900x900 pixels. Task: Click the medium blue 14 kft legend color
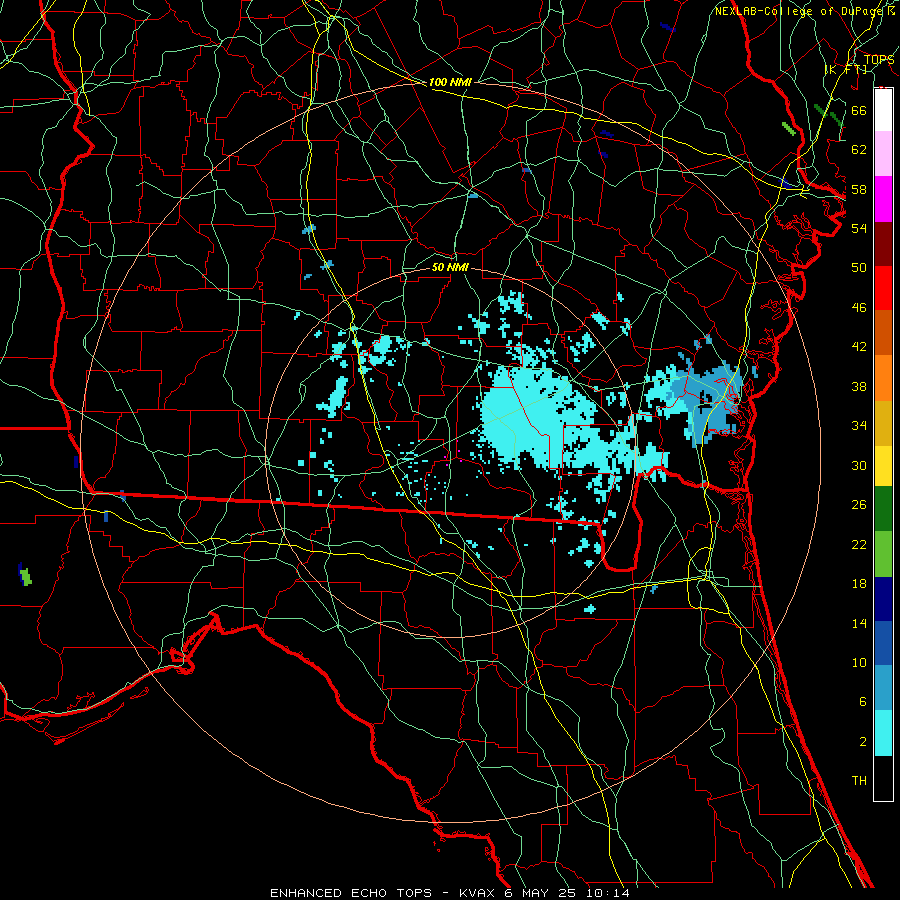coord(883,643)
